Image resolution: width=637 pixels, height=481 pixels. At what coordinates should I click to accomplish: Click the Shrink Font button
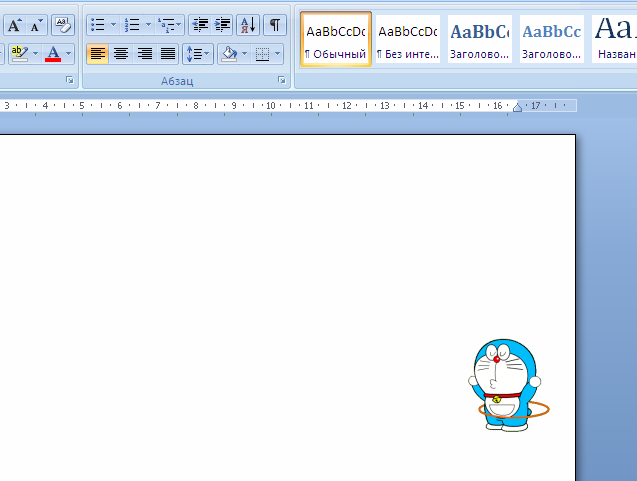point(37,25)
